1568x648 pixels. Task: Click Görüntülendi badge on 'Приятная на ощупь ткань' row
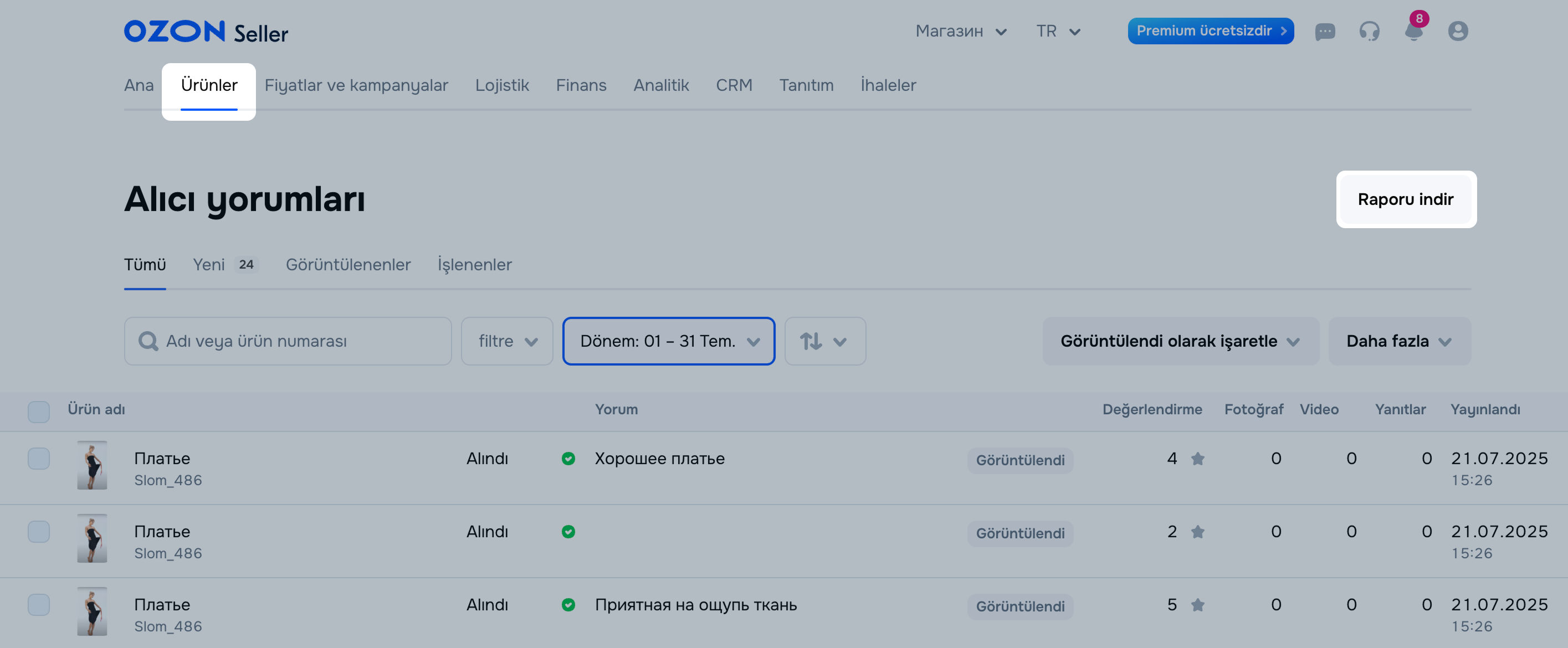[1020, 606]
